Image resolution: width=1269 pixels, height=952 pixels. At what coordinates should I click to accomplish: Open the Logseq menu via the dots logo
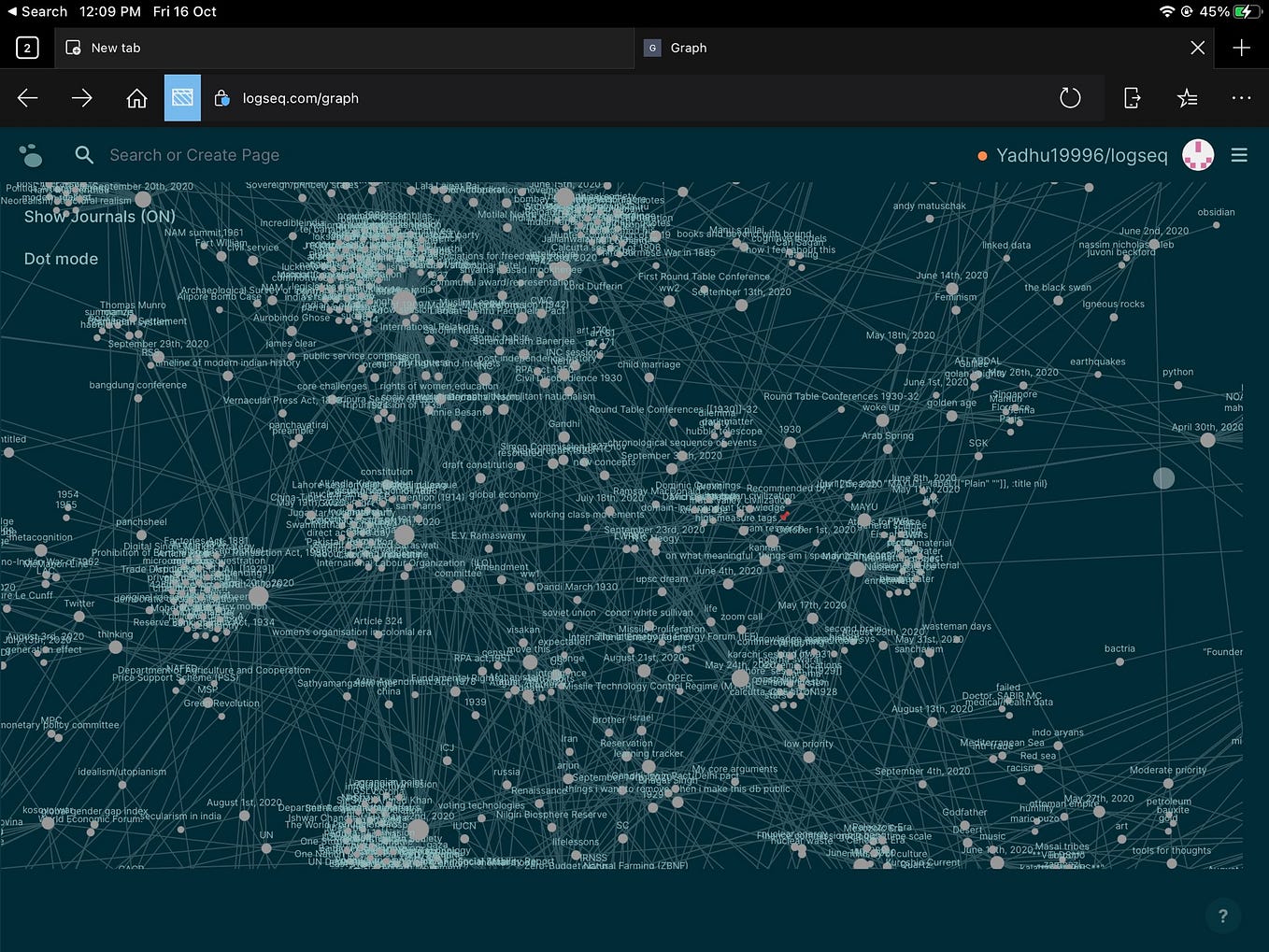coord(31,154)
